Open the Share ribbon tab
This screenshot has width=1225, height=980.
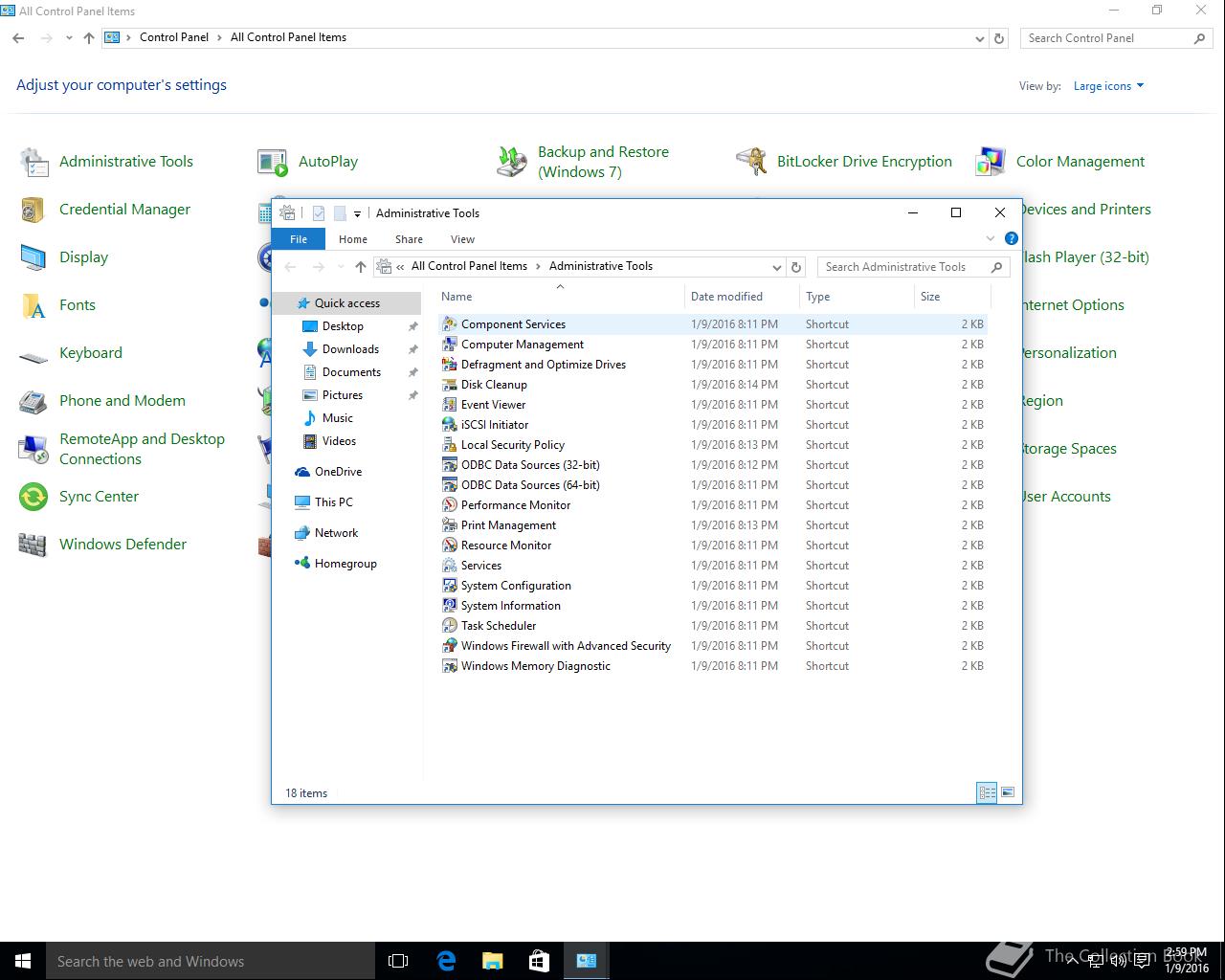click(x=409, y=239)
